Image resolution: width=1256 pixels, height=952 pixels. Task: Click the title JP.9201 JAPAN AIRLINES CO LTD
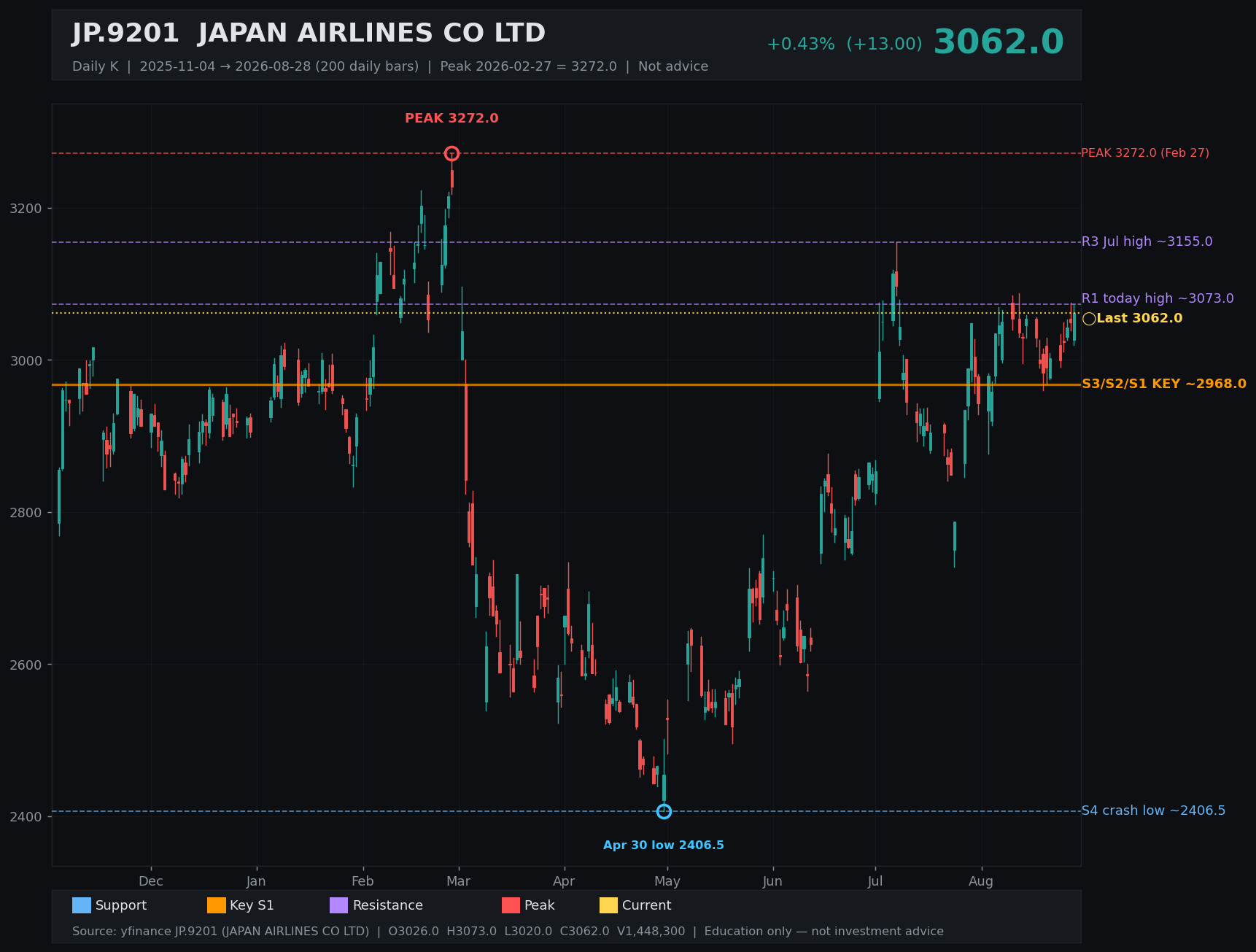click(x=309, y=34)
